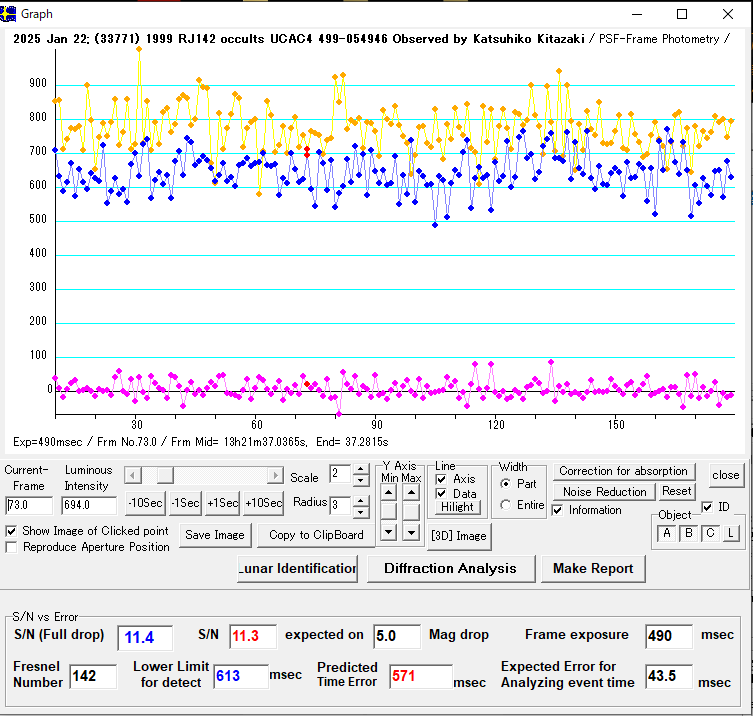
Task: Click Correction for absorption button
Action: (x=623, y=471)
